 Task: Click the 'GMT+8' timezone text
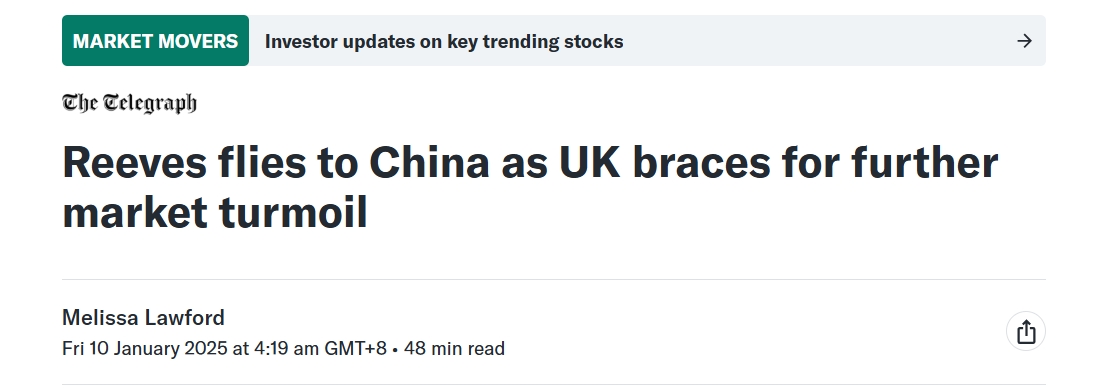pyautogui.click(x=356, y=348)
